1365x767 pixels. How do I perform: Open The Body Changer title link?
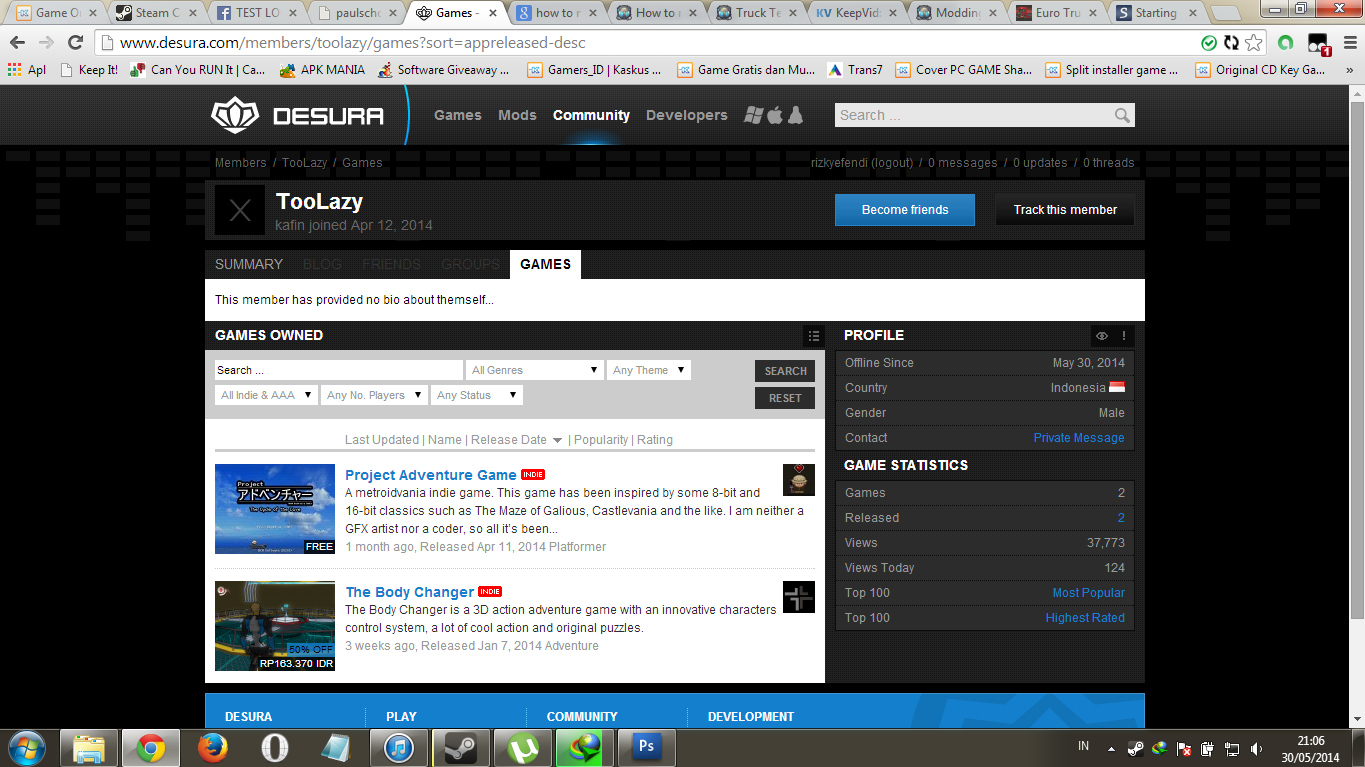tap(410, 592)
